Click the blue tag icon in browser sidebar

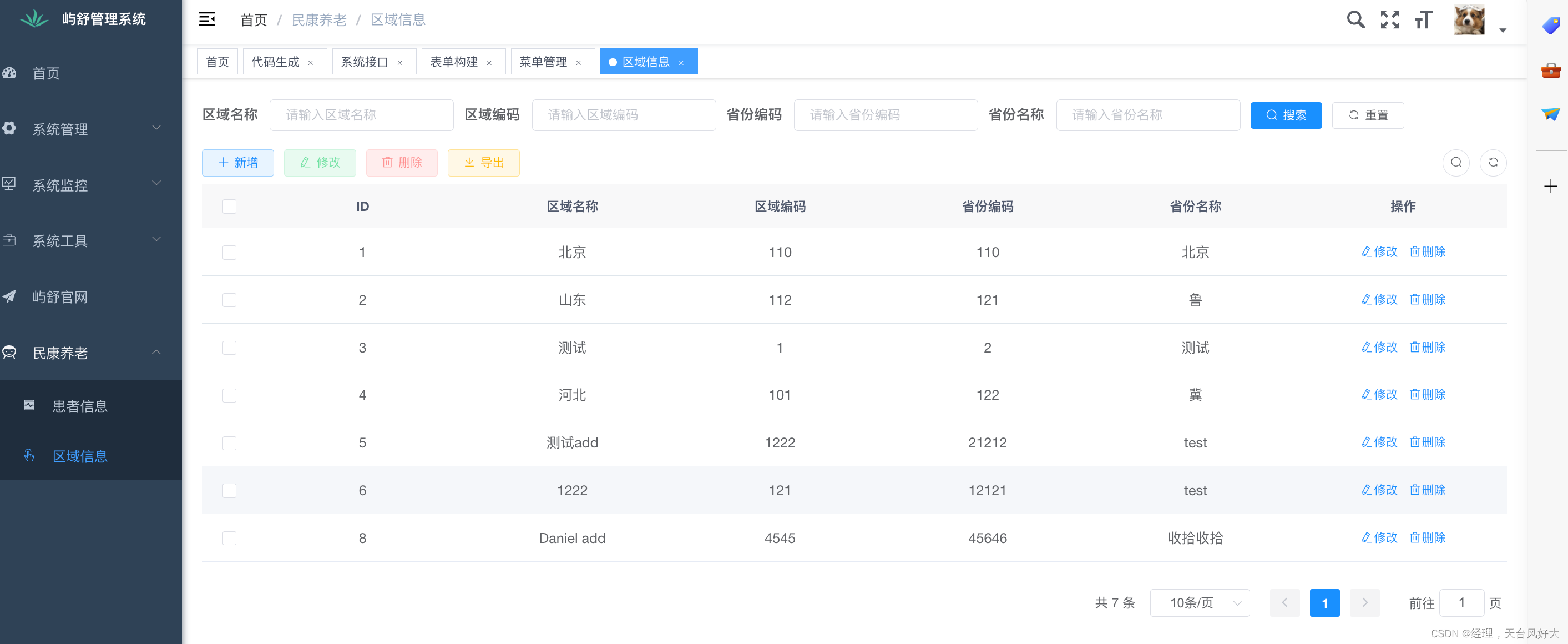click(1550, 26)
